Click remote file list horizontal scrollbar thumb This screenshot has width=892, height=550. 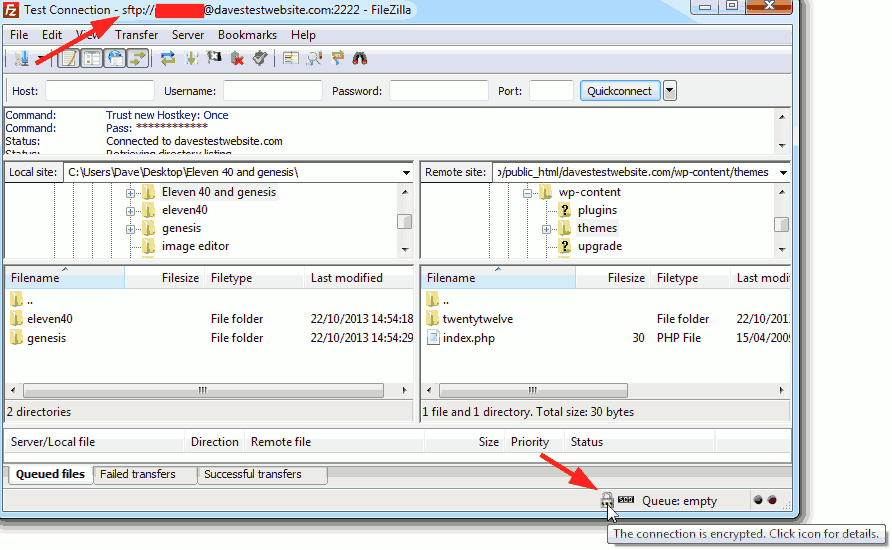pos(533,390)
